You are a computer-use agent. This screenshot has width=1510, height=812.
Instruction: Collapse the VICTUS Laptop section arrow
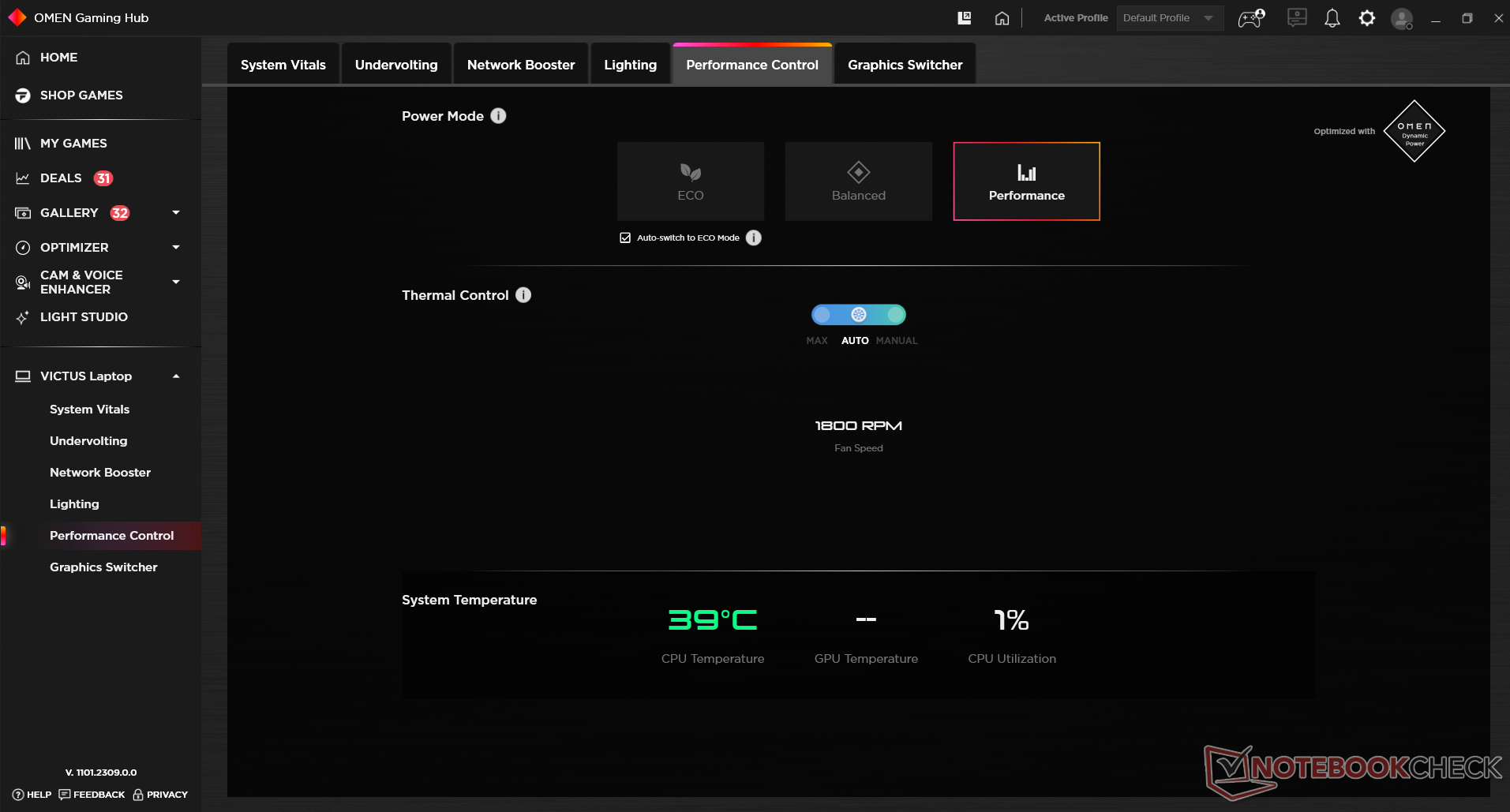(x=176, y=376)
